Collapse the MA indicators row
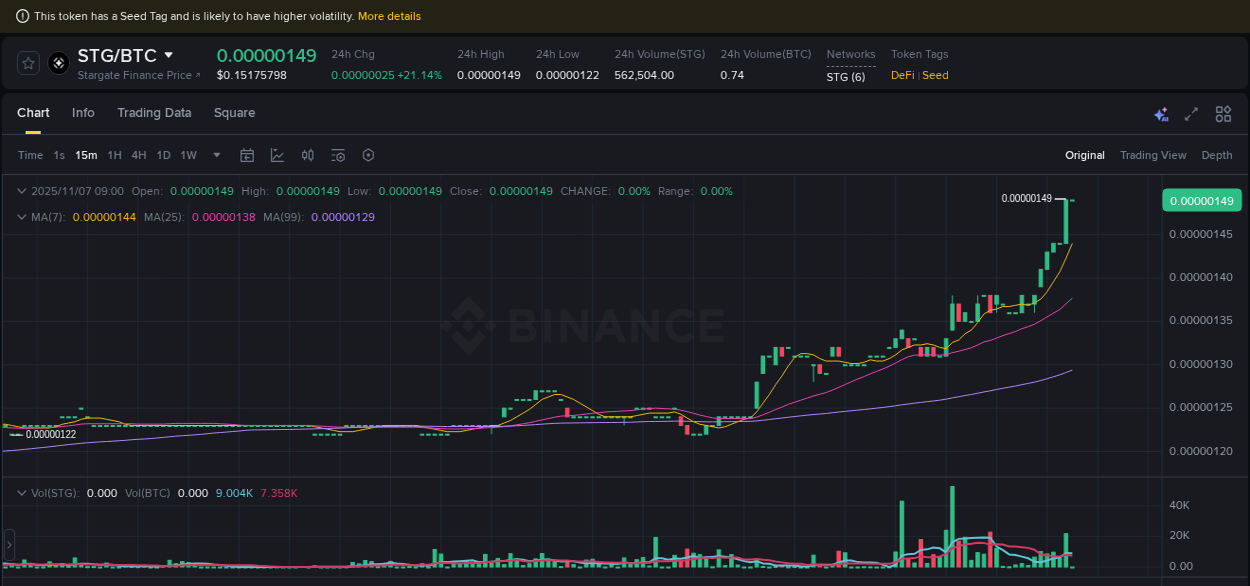This screenshot has height=586, width=1250. [20, 216]
